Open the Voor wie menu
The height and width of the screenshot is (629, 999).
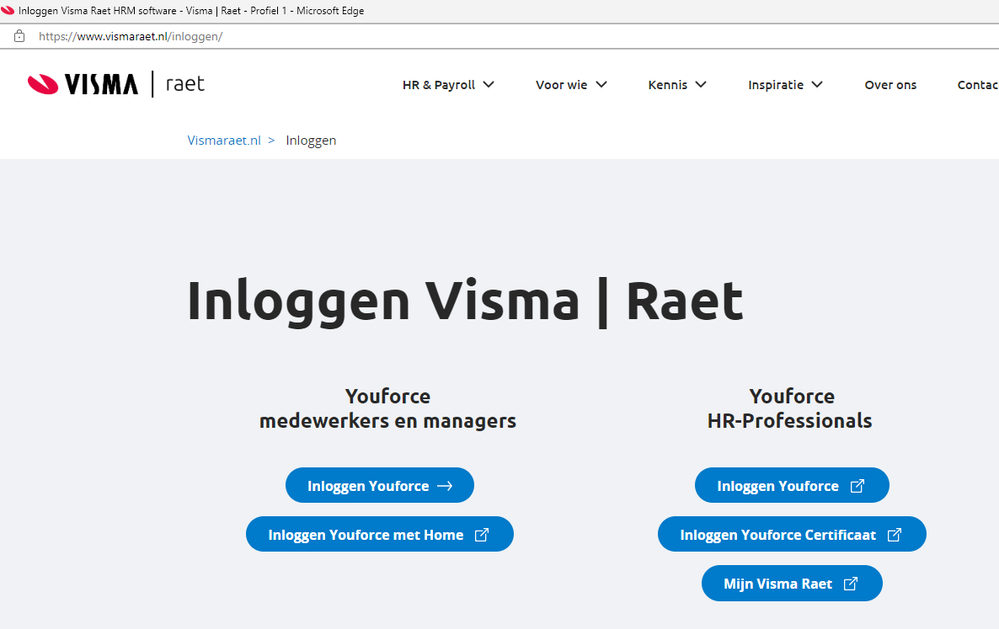(571, 85)
